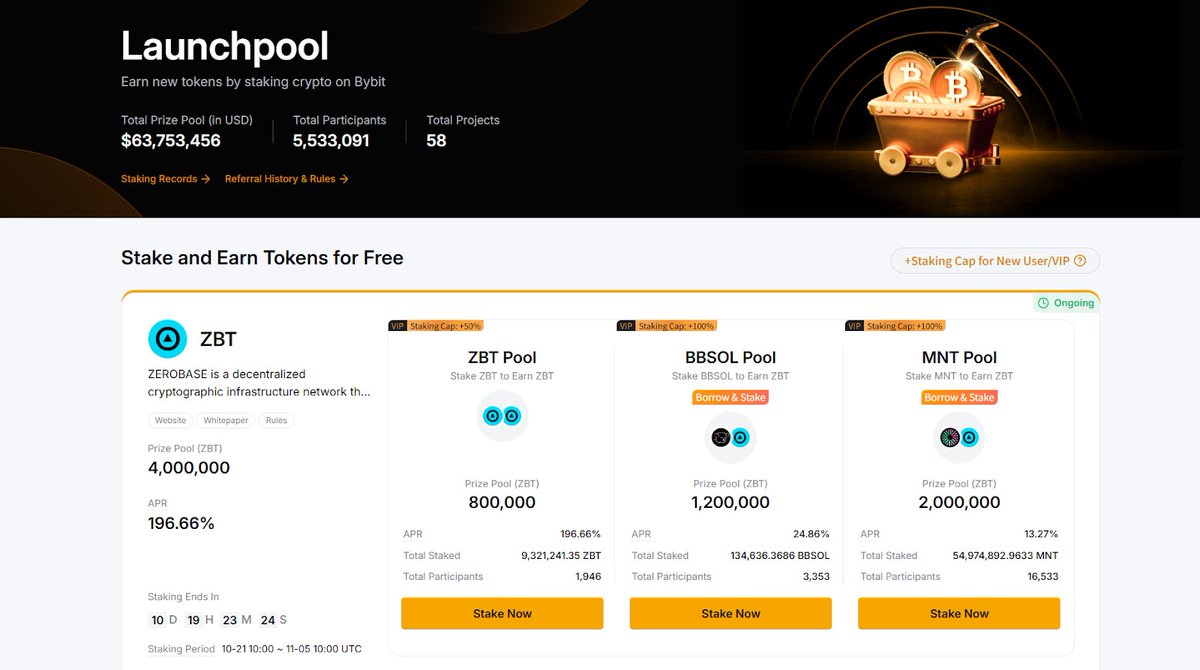Open the ZBT Whitepaper tag
This screenshot has width=1200, height=670.
(225, 421)
